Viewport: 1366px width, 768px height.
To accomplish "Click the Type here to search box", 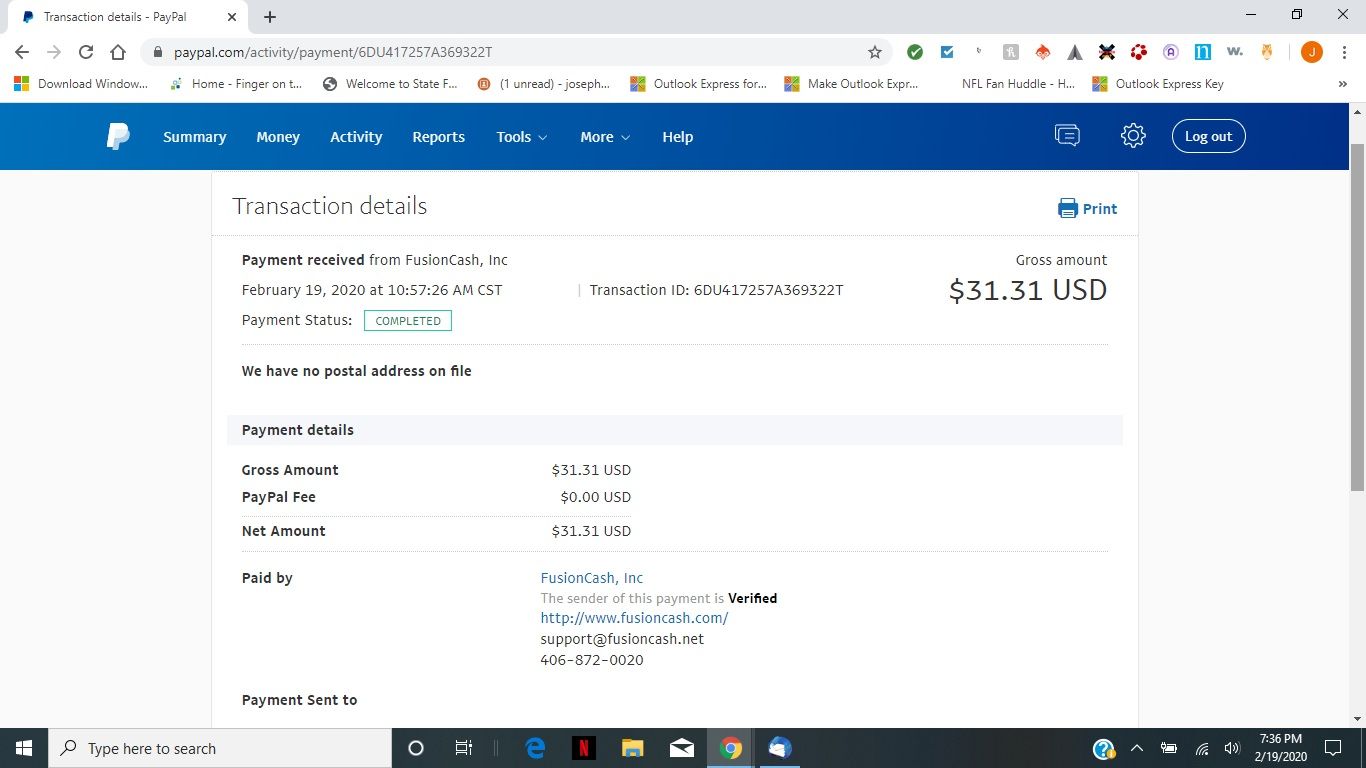I will tap(220, 748).
